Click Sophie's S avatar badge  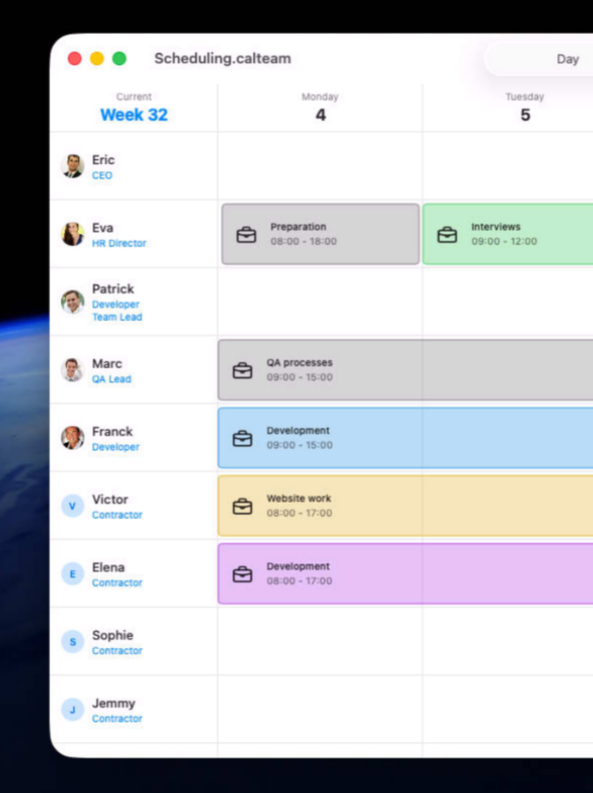(72, 641)
